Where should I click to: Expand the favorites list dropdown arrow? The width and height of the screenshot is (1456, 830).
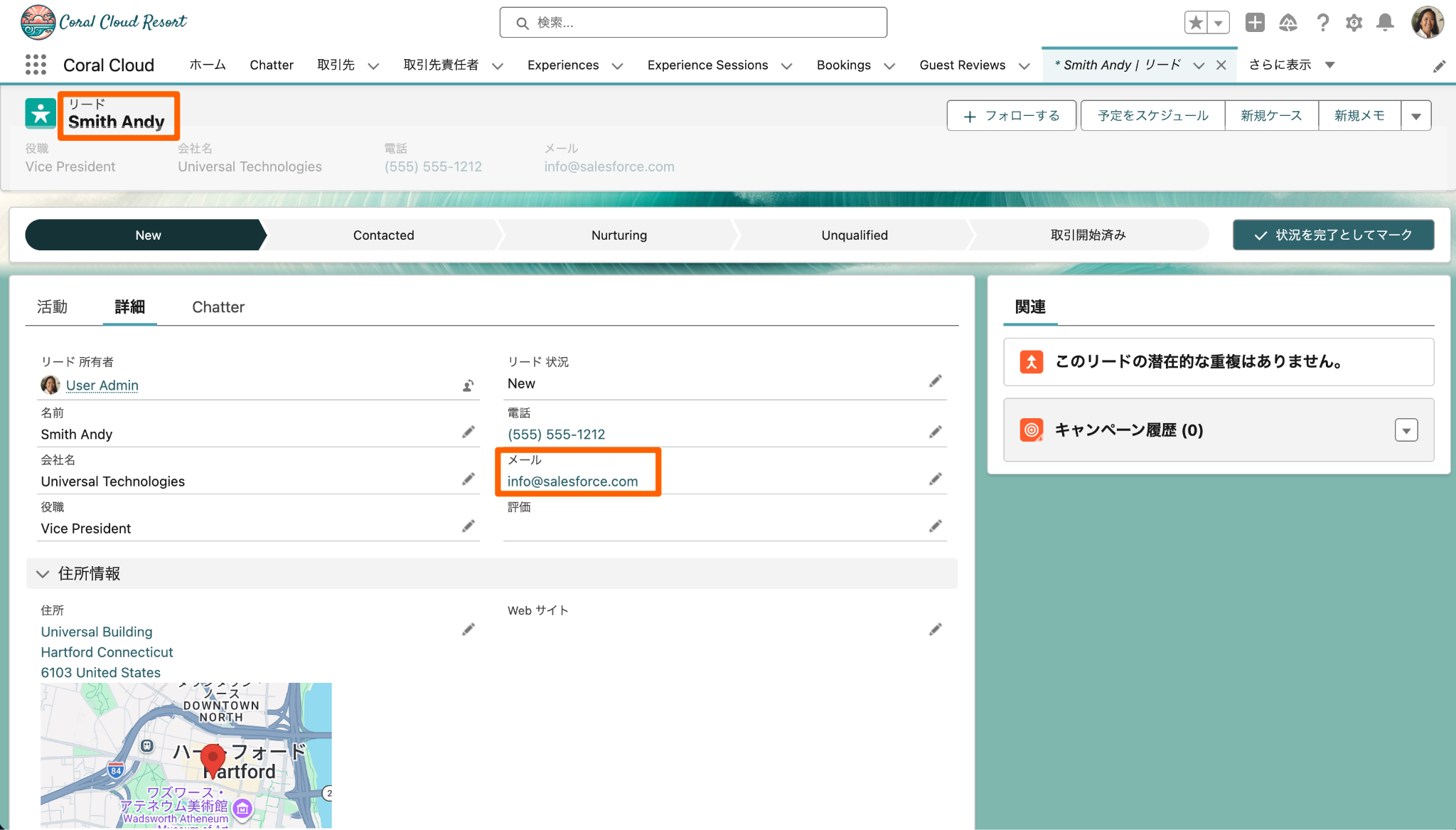(1219, 23)
